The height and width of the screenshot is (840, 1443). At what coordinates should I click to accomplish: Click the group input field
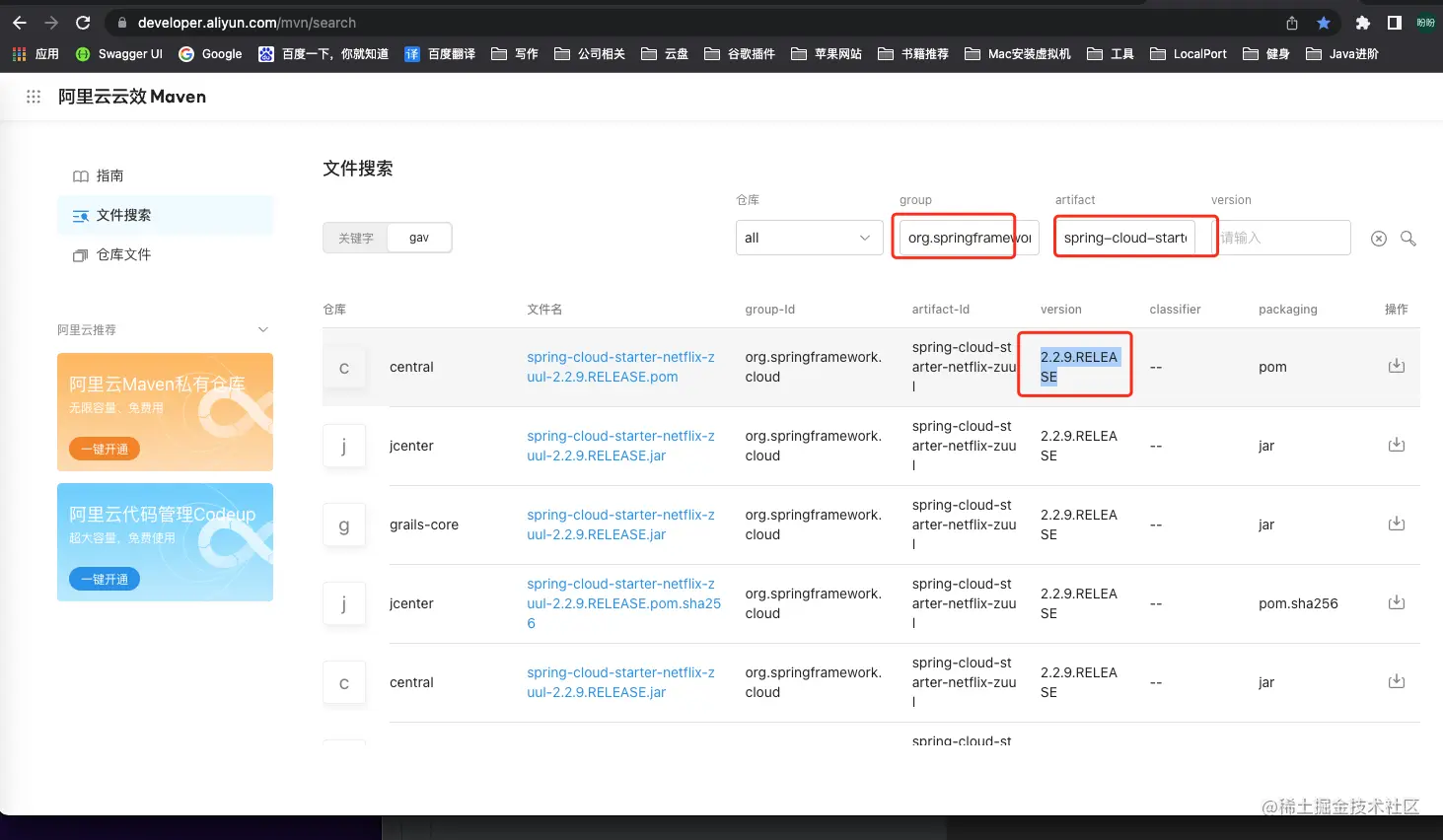point(969,238)
